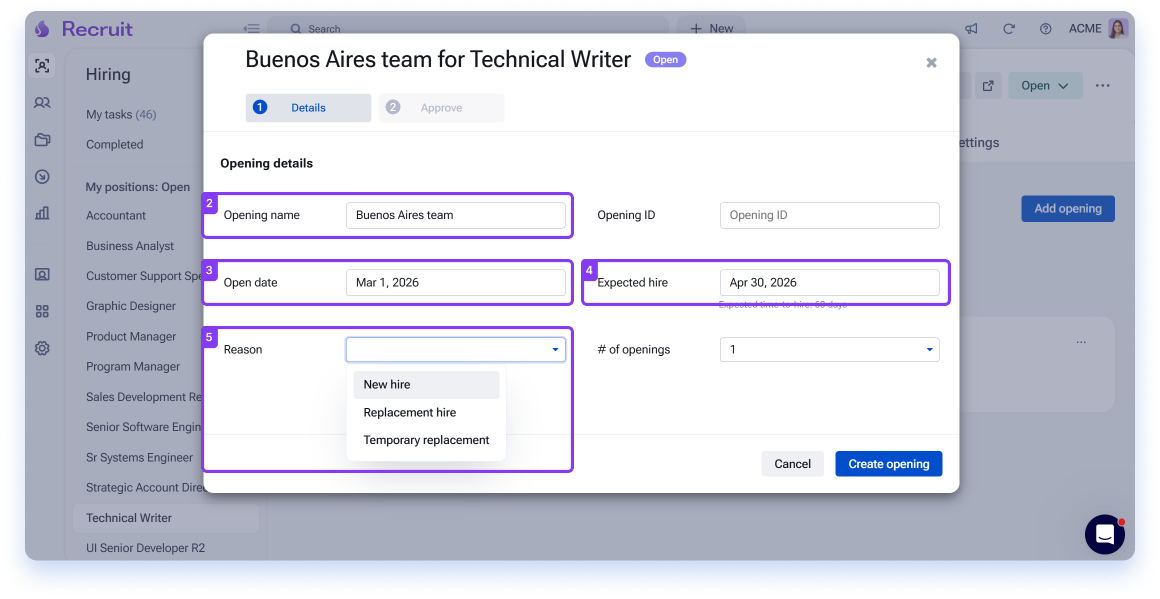Select the Strategic Account Director position
Screen dimensions: 1160x599
[x=144, y=488]
